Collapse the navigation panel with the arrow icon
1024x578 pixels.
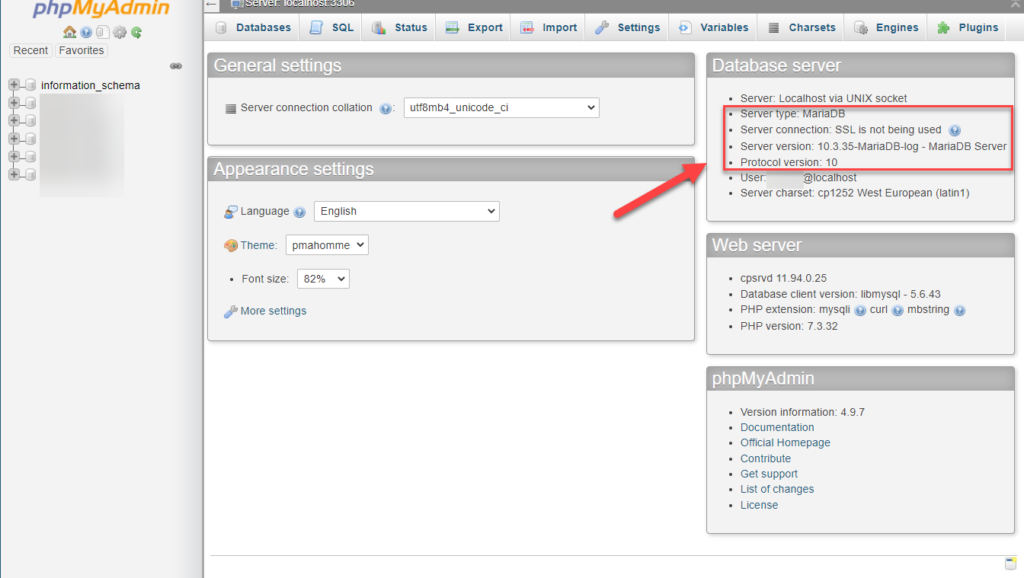click(176, 66)
